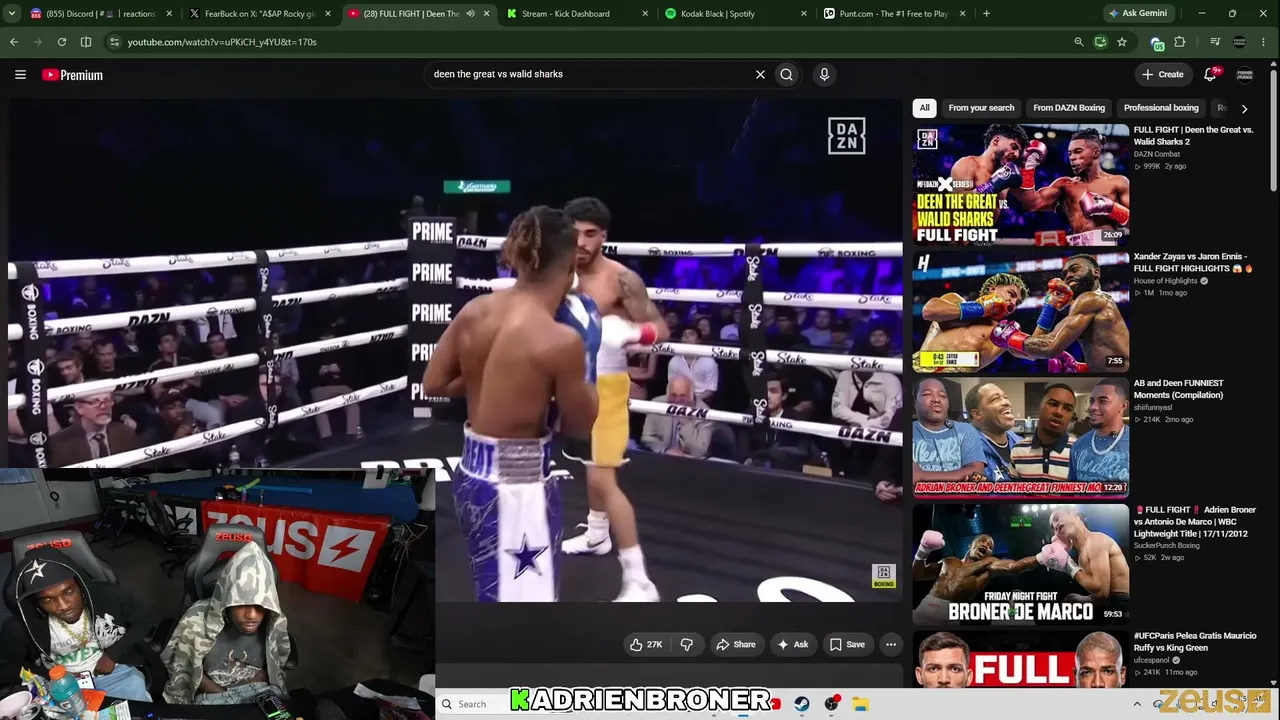
Task: Select the From your search chip
Action: point(981,108)
